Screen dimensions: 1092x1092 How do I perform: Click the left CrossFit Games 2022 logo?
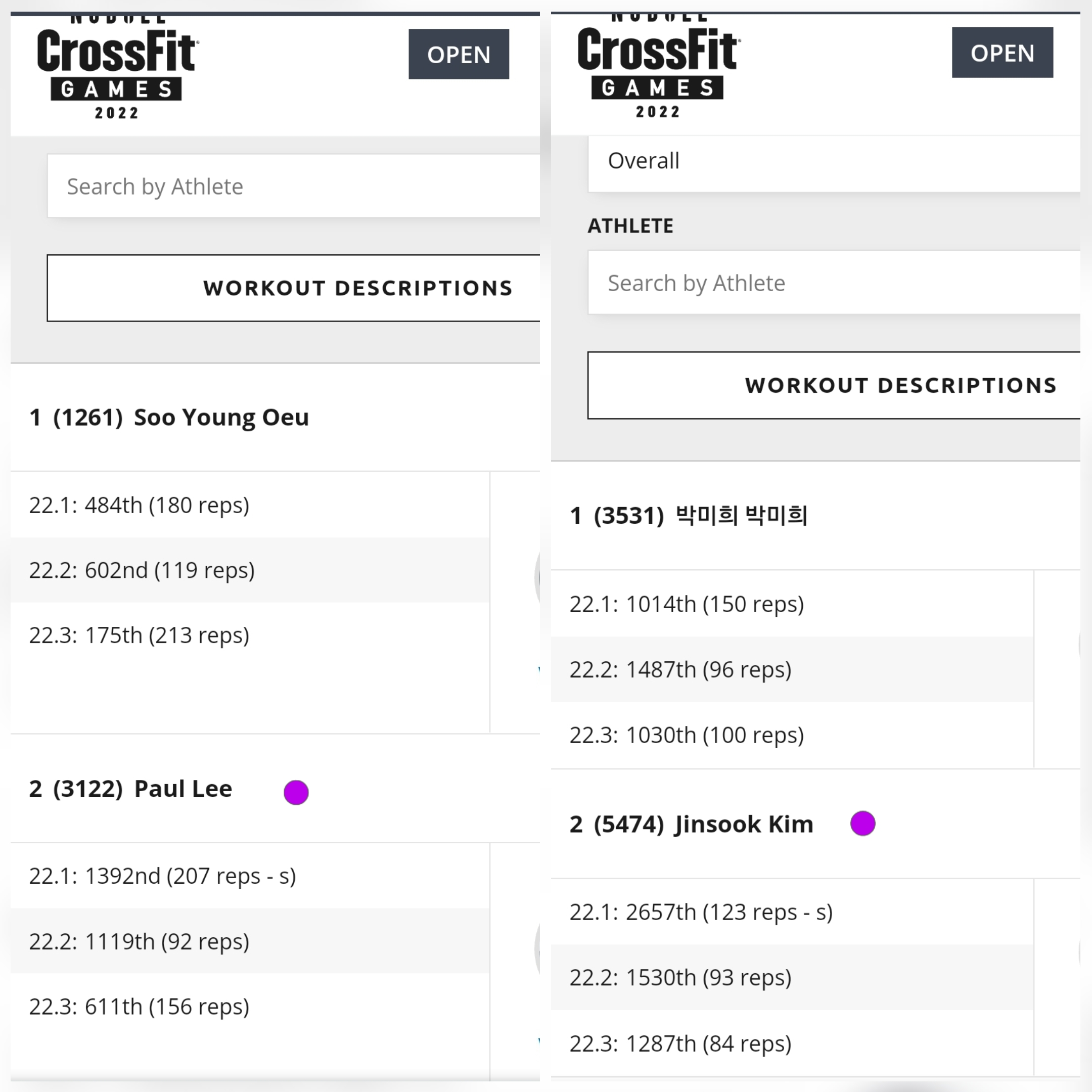tap(118, 68)
